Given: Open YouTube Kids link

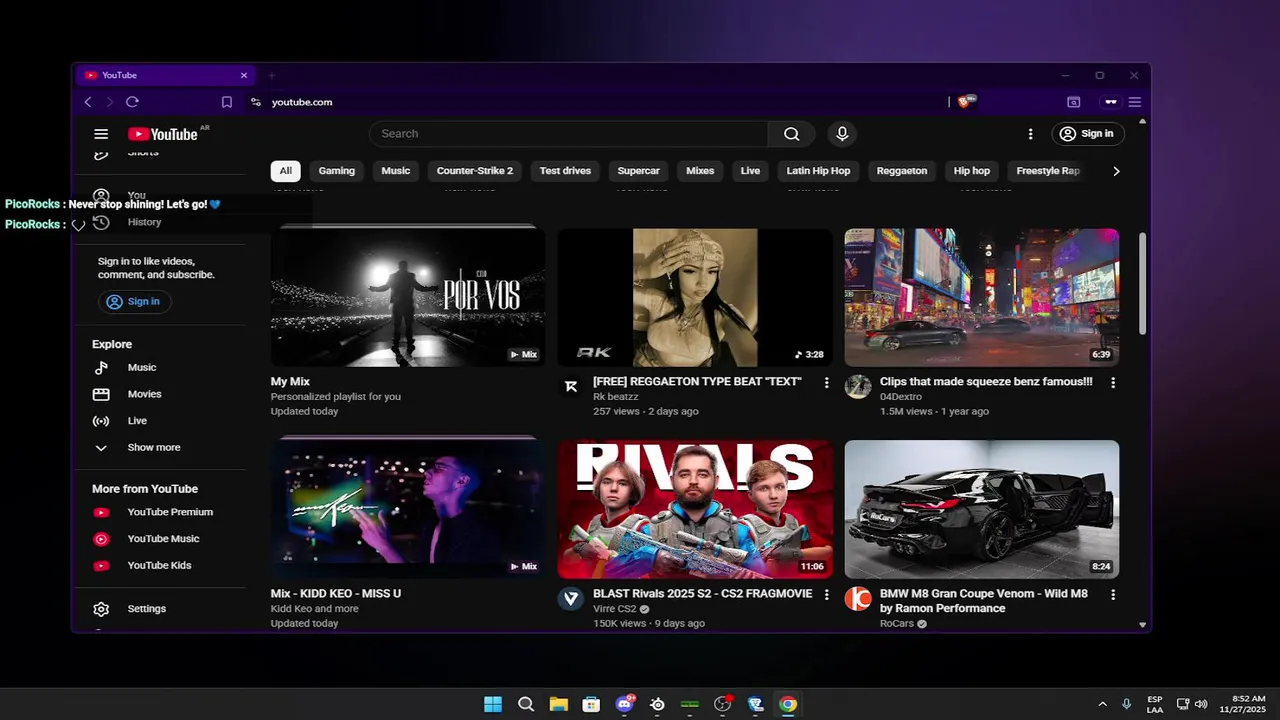Looking at the screenshot, I should tap(160, 566).
